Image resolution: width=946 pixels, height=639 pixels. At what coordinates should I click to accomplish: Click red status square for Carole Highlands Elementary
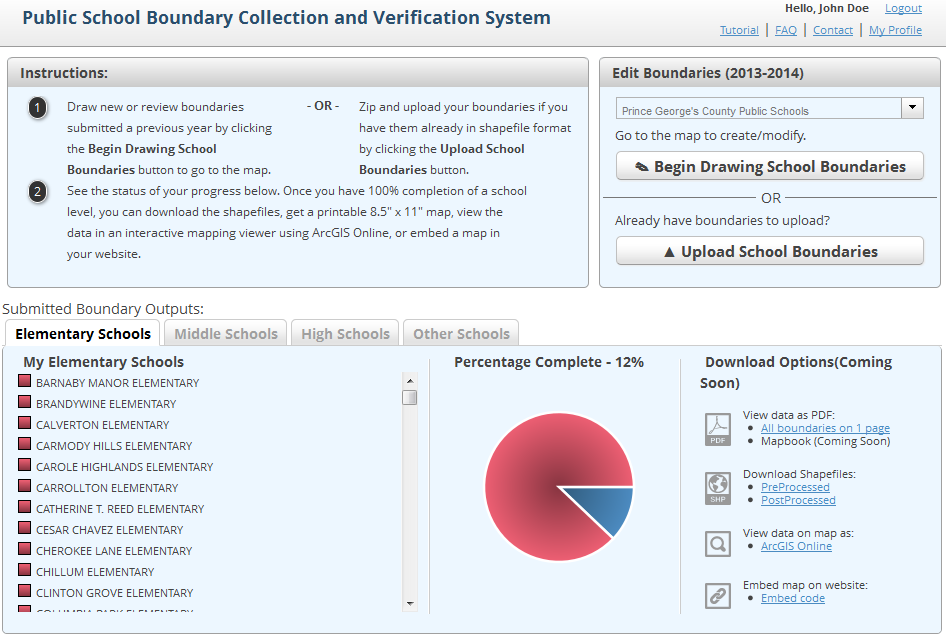(24, 465)
